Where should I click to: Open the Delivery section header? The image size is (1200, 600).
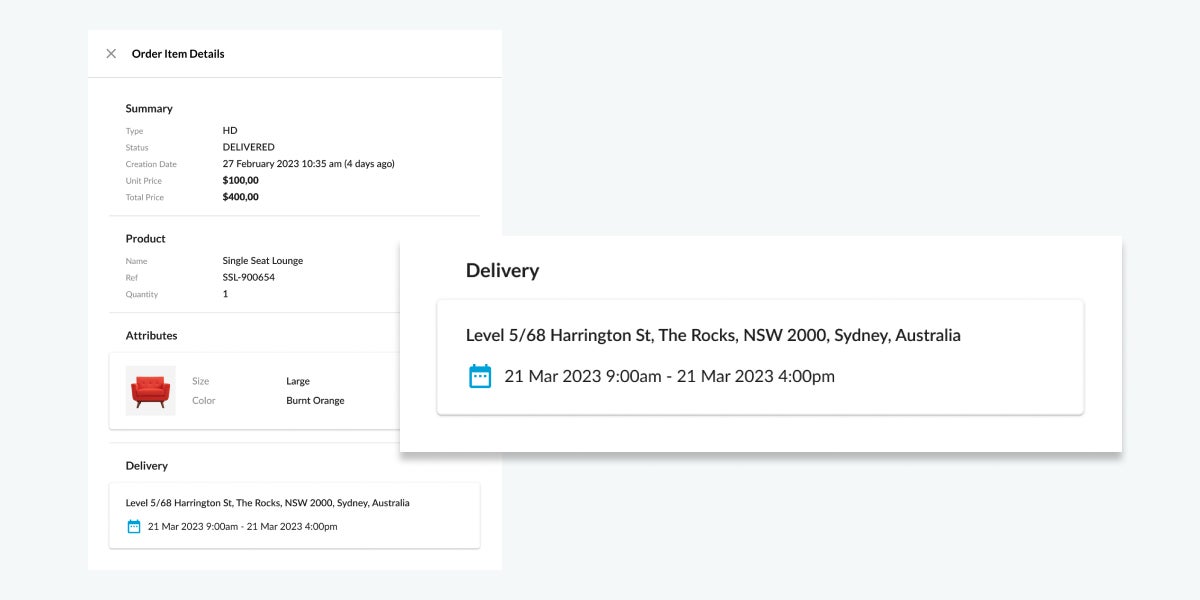tap(147, 465)
